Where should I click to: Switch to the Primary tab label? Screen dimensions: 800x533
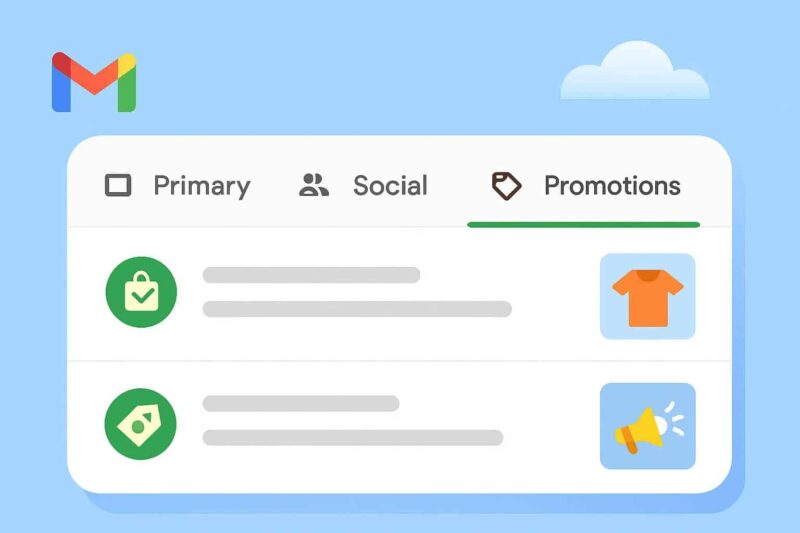tap(202, 186)
